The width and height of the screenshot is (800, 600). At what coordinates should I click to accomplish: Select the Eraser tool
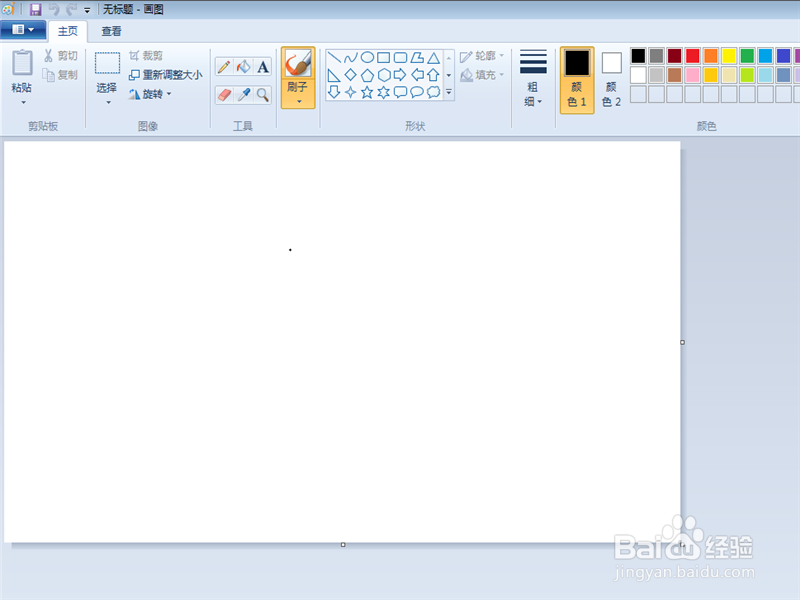coord(224,94)
